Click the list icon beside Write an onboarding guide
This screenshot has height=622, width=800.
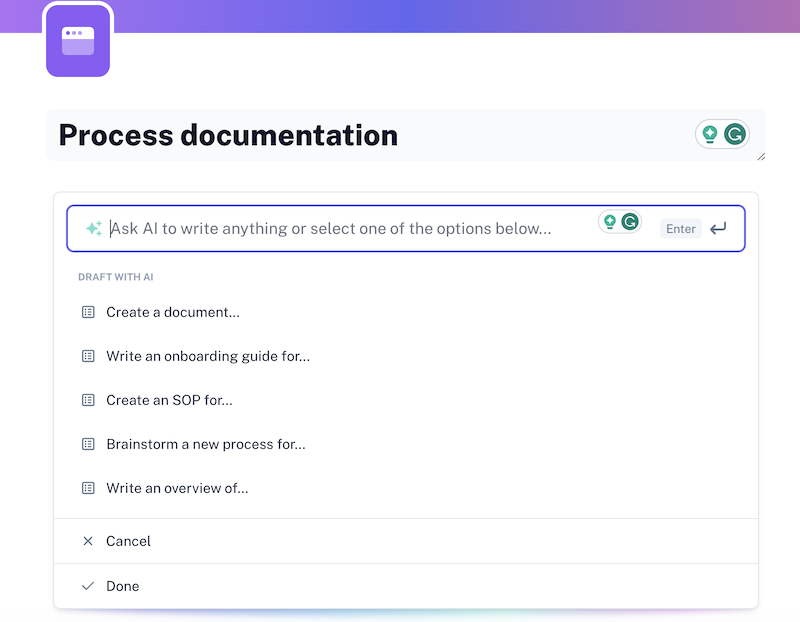click(x=88, y=356)
